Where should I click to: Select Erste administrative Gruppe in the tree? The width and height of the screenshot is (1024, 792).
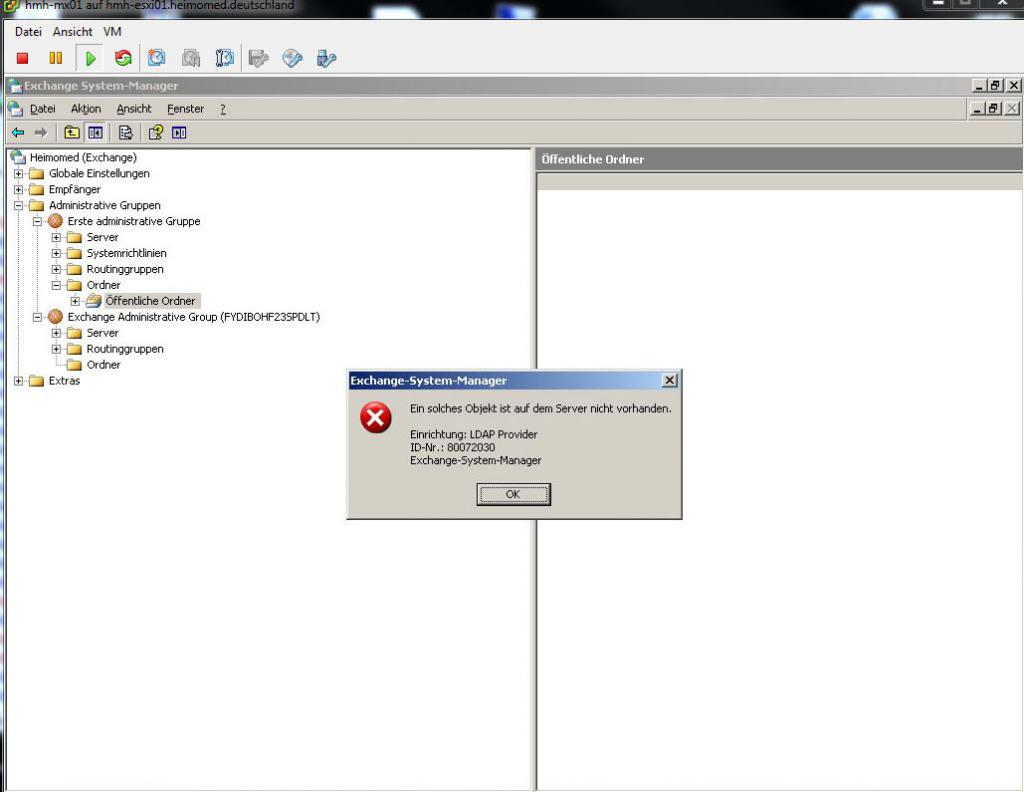(x=134, y=221)
